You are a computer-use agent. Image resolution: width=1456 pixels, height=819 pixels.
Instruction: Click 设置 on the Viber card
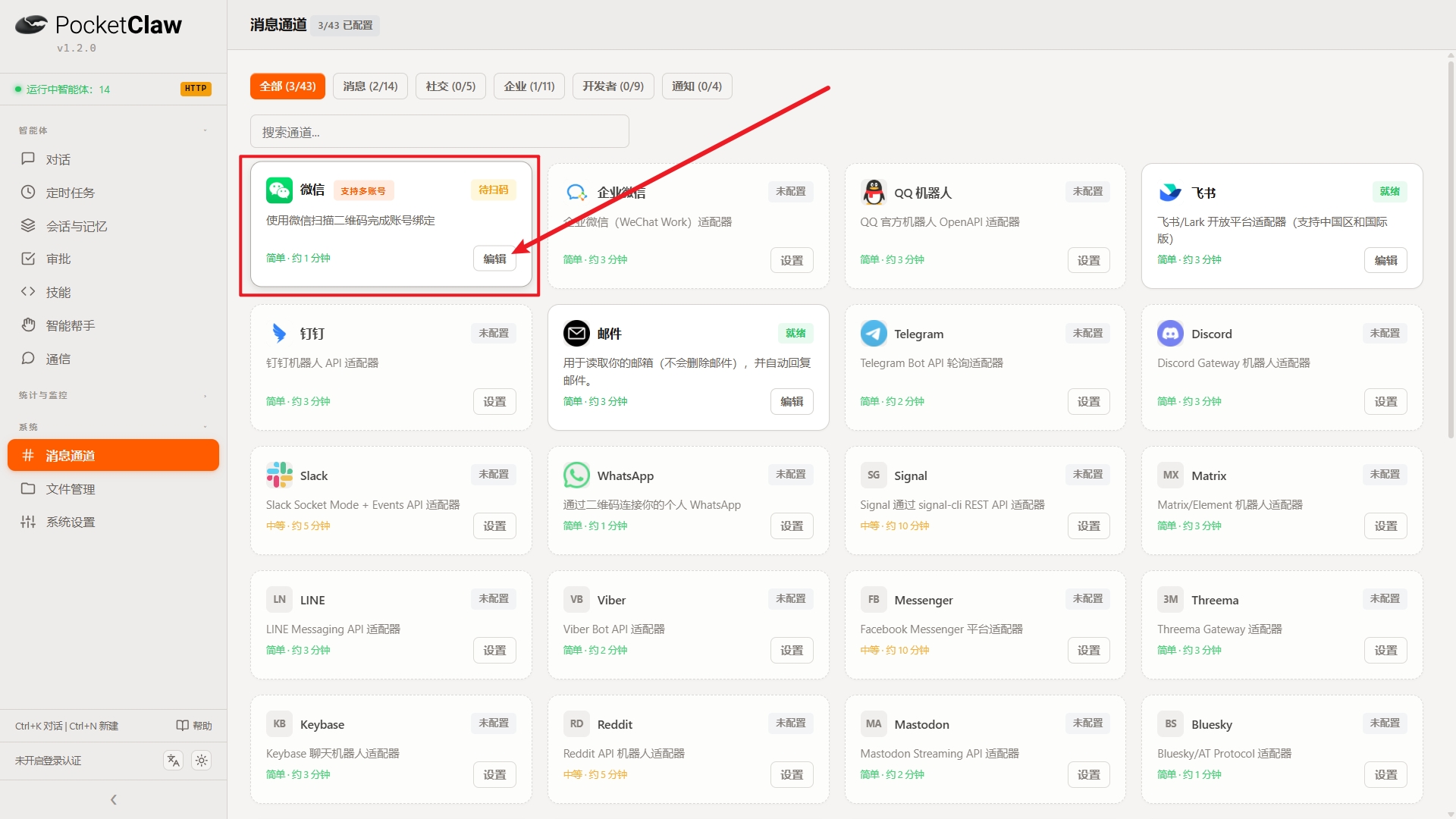[x=792, y=651]
